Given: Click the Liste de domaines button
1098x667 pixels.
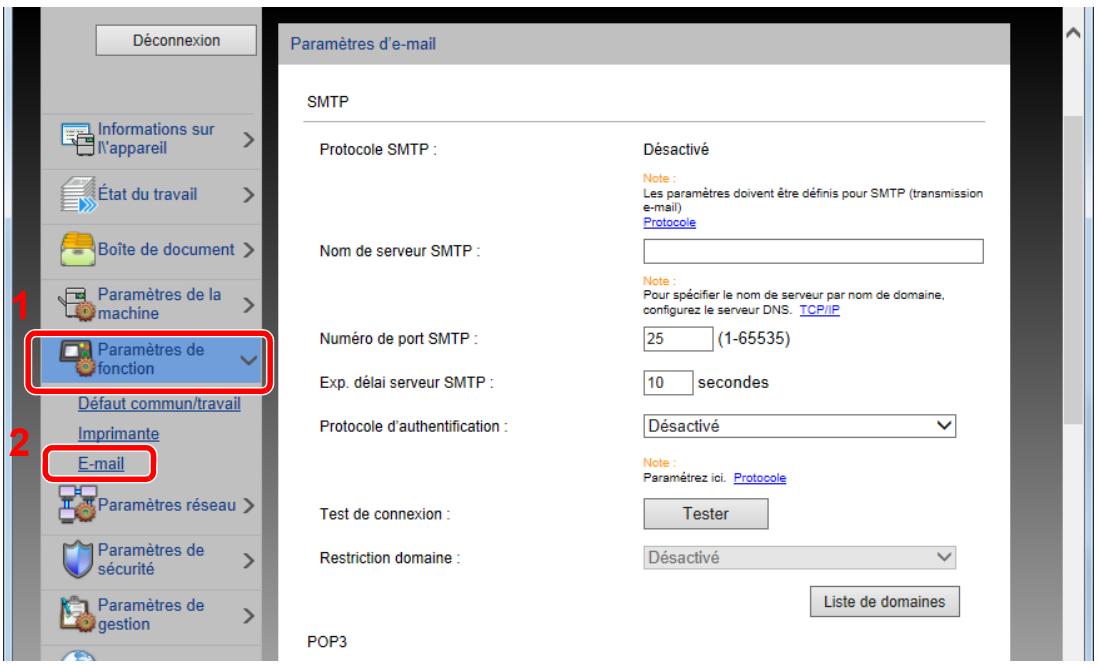Looking at the screenshot, I should pyautogui.click(x=877, y=602).
